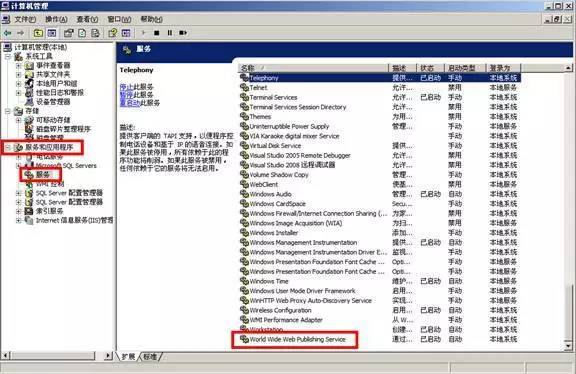The height and width of the screenshot is (374, 576).
Task: Select the Internet 信息服务(IIS) tree node
Action: (75, 220)
